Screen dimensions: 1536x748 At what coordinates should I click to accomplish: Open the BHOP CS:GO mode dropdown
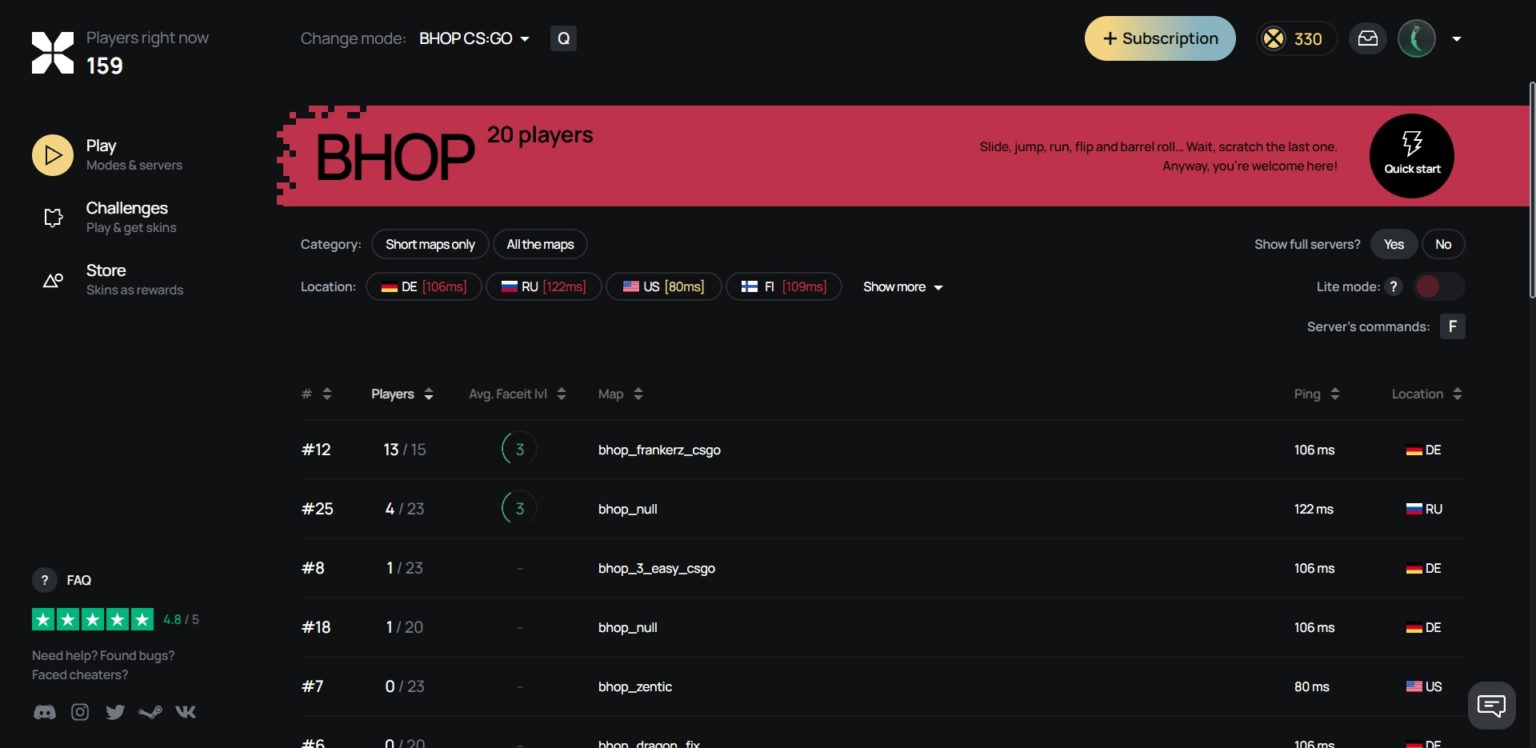pyautogui.click(x=472, y=38)
